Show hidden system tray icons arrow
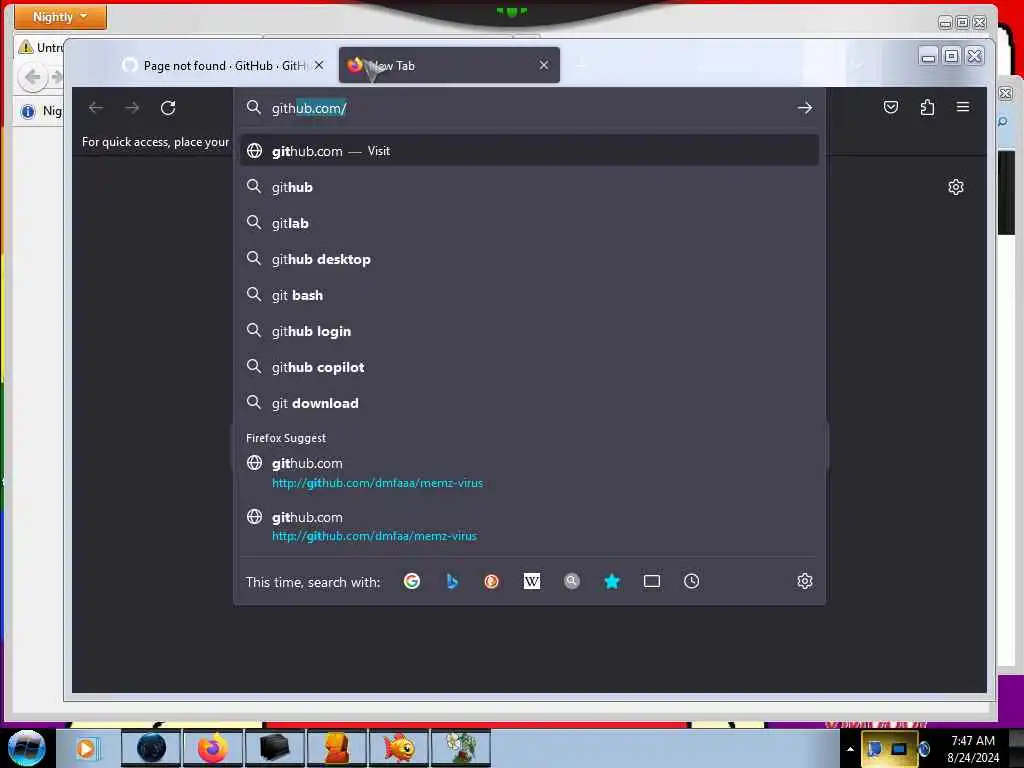Viewport: 1024px width, 768px height. [850, 749]
